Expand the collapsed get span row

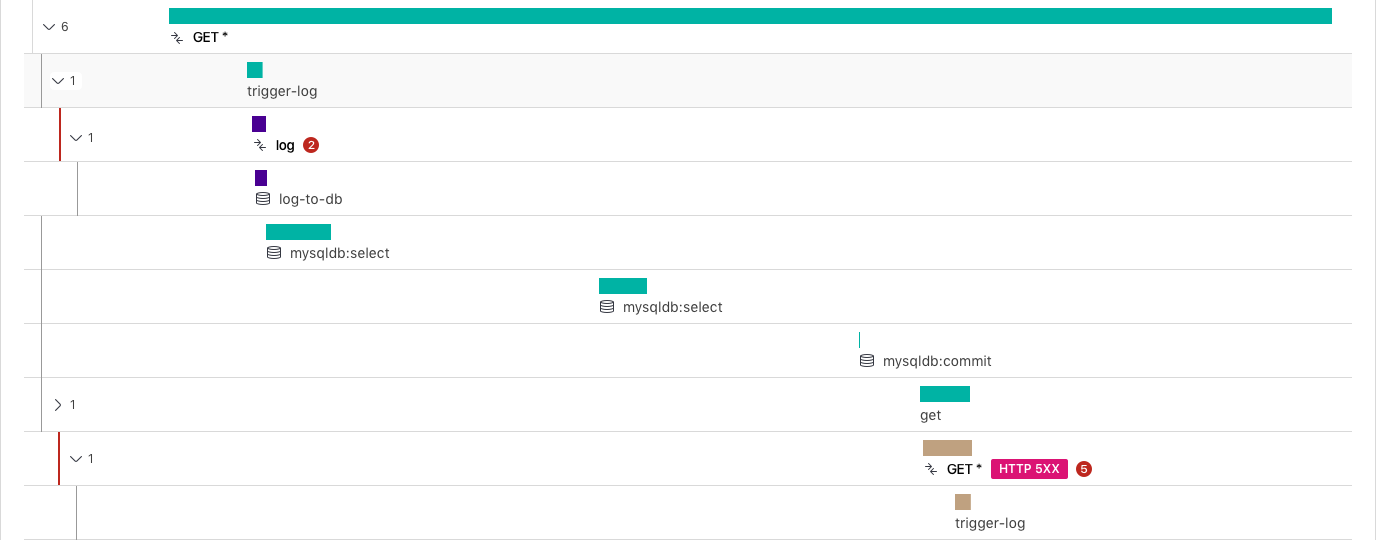pos(57,405)
